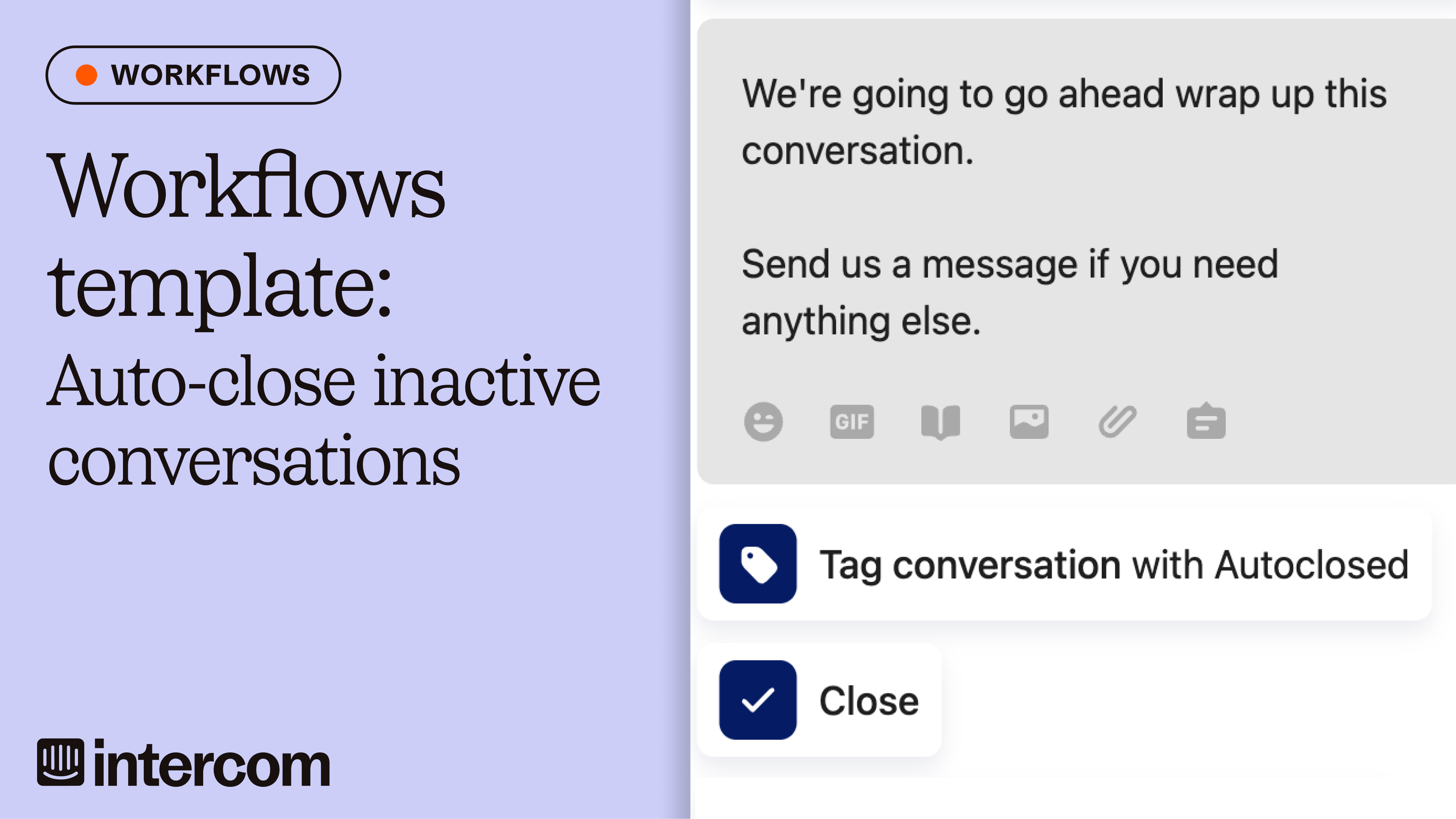Click the blue tag icon
Viewport: 1456px width, 819px height.
[x=758, y=564]
